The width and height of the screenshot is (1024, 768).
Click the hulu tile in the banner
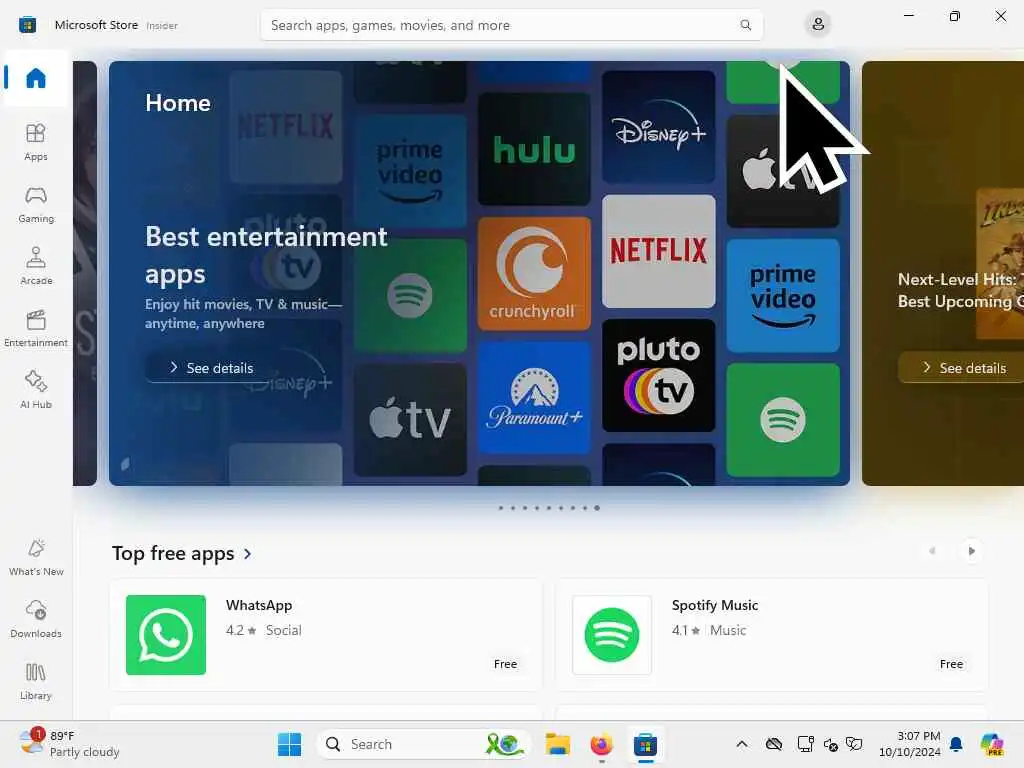click(x=534, y=150)
